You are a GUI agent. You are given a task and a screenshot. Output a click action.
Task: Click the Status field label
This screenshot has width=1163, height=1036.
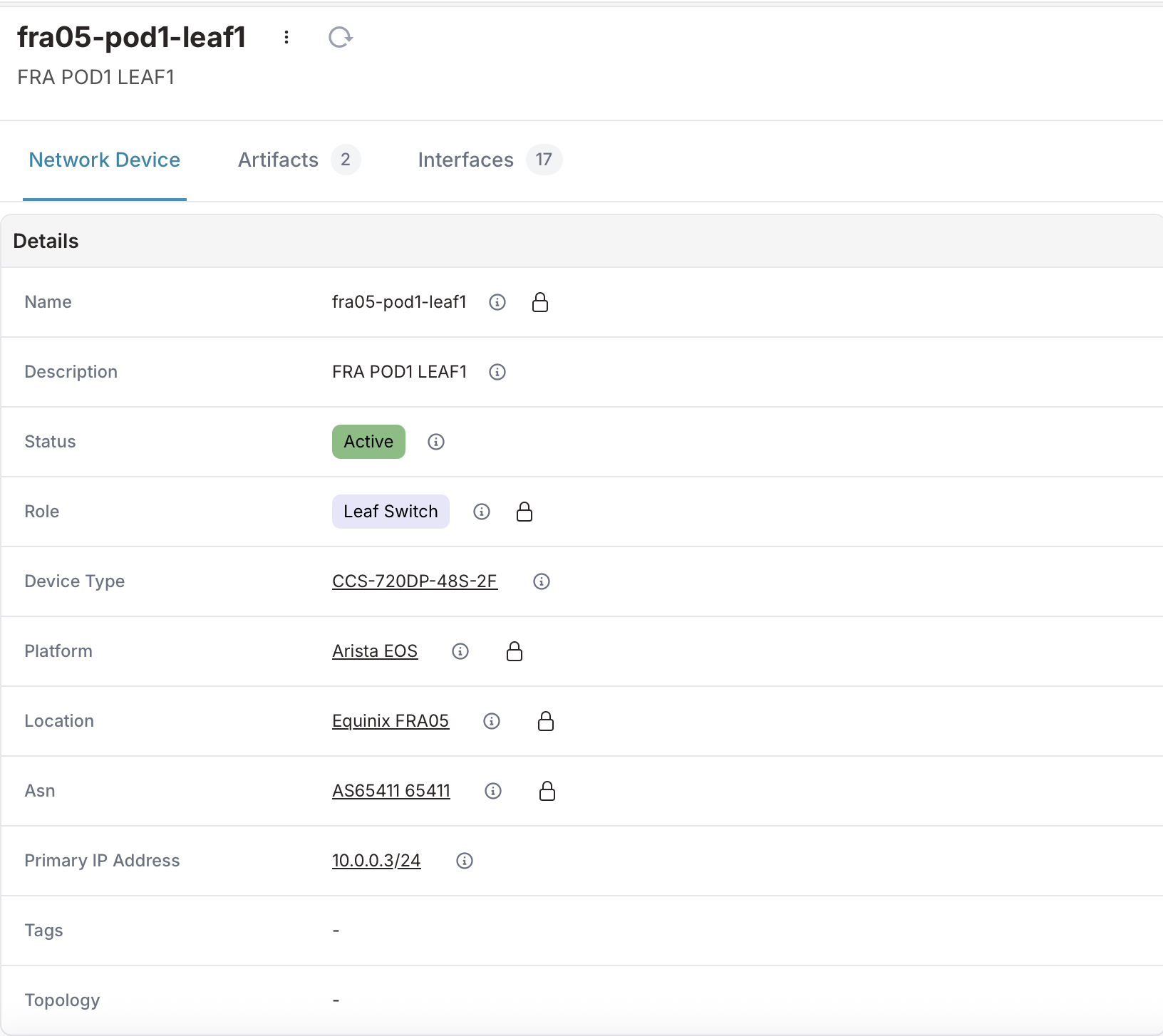[50, 442]
